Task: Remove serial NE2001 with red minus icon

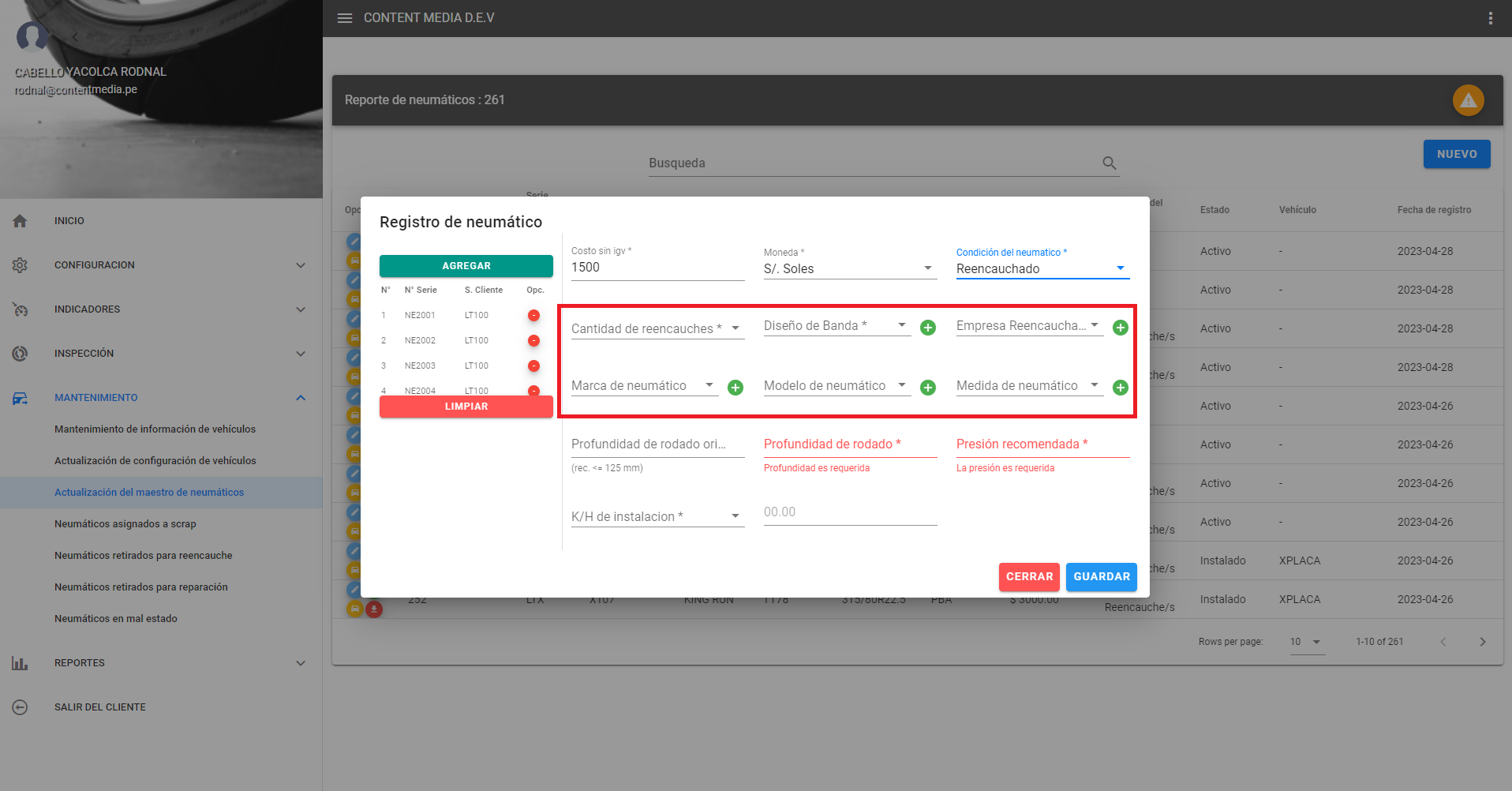Action: (x=533, y=316)
